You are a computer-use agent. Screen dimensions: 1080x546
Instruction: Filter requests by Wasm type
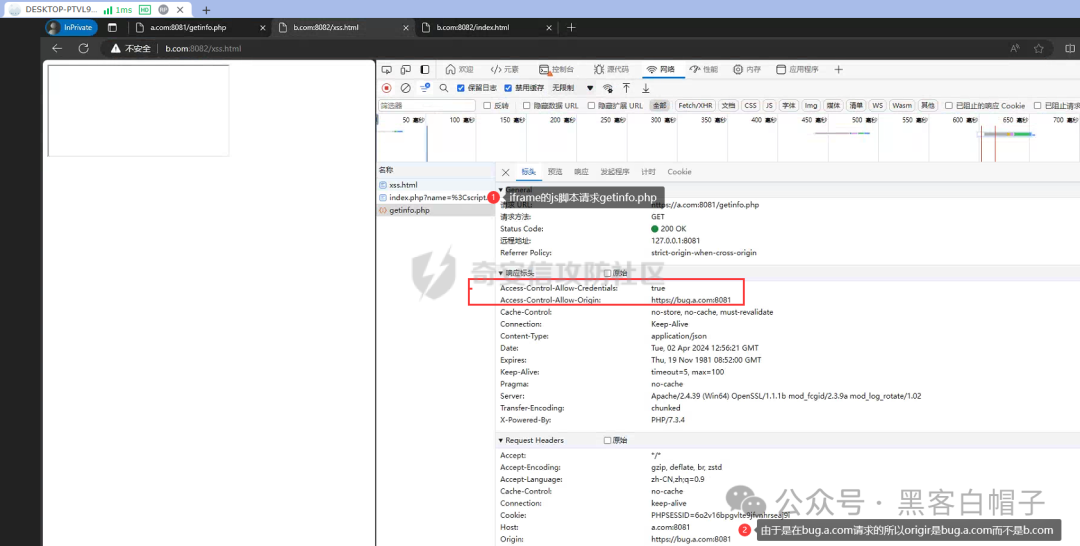pos(902,106)
